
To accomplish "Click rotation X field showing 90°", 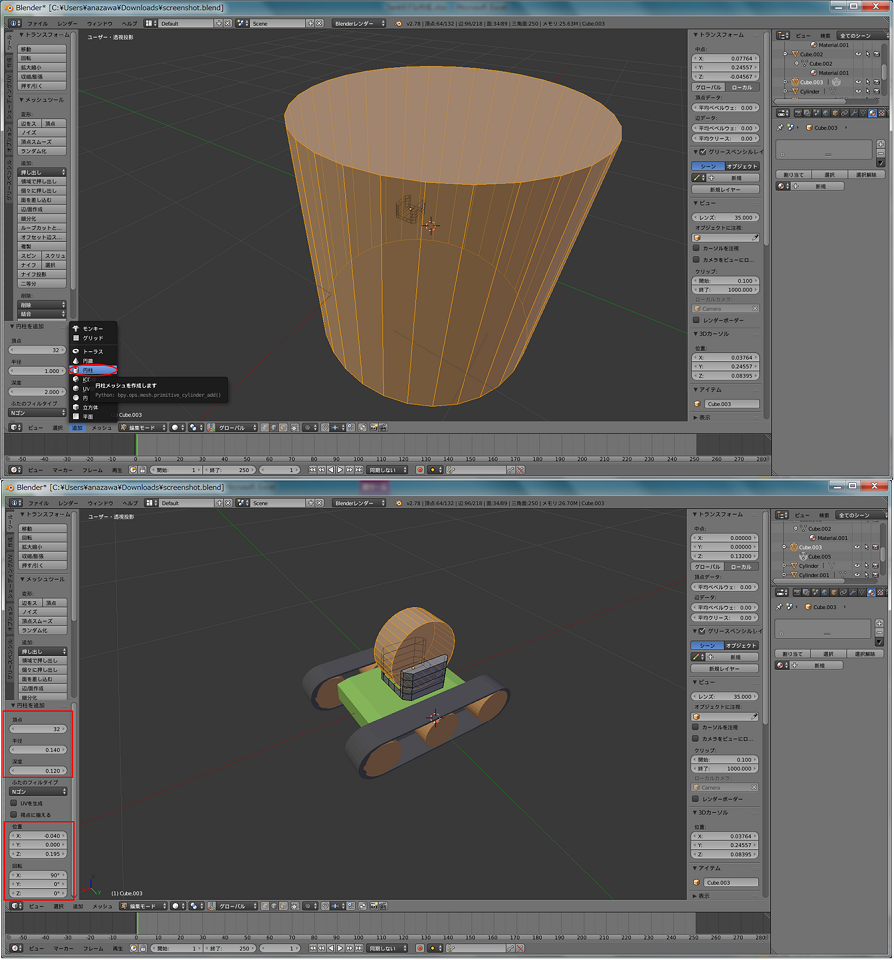I will [x=38, y=874].
